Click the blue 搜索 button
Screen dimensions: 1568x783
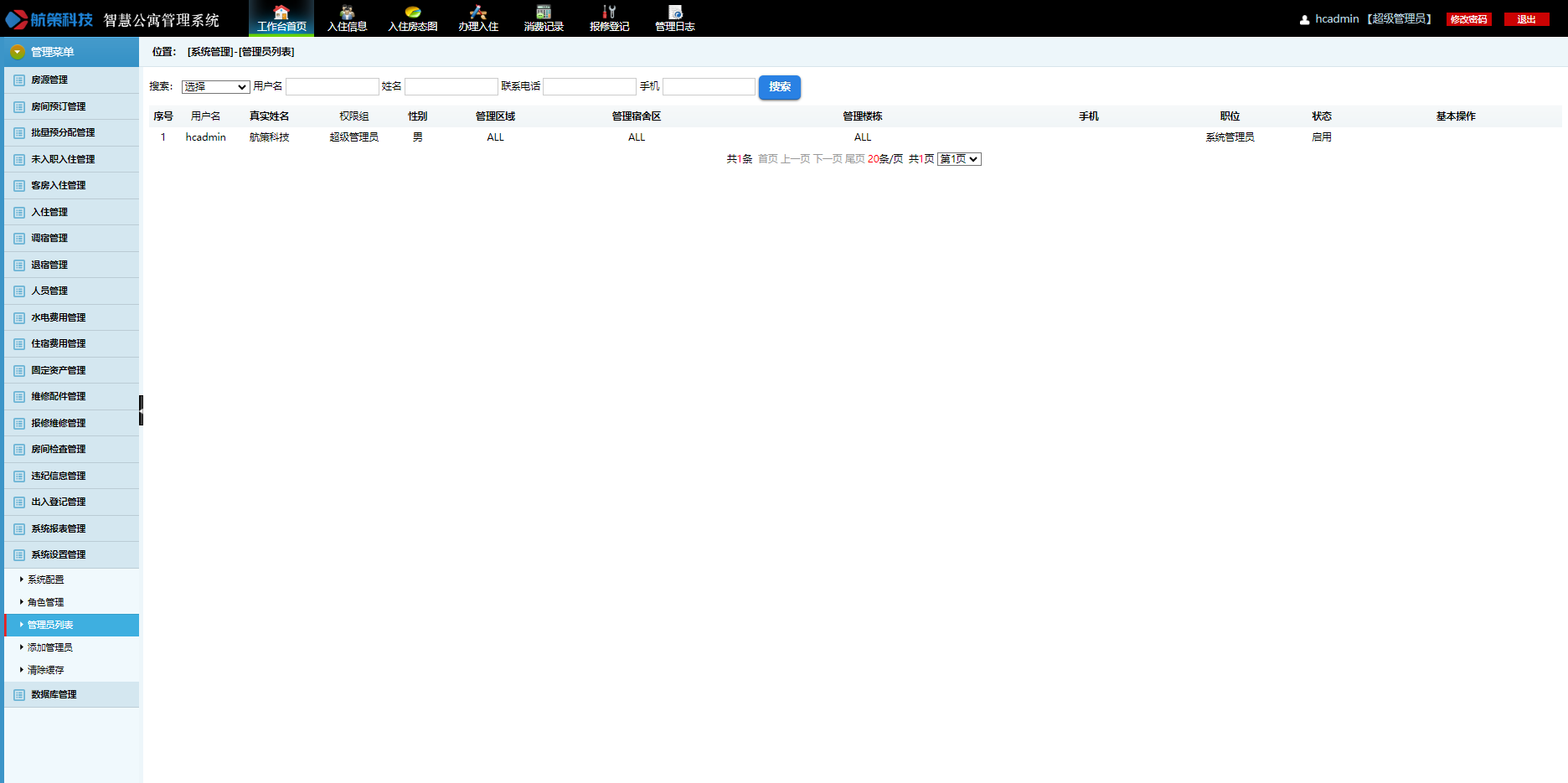779,87
